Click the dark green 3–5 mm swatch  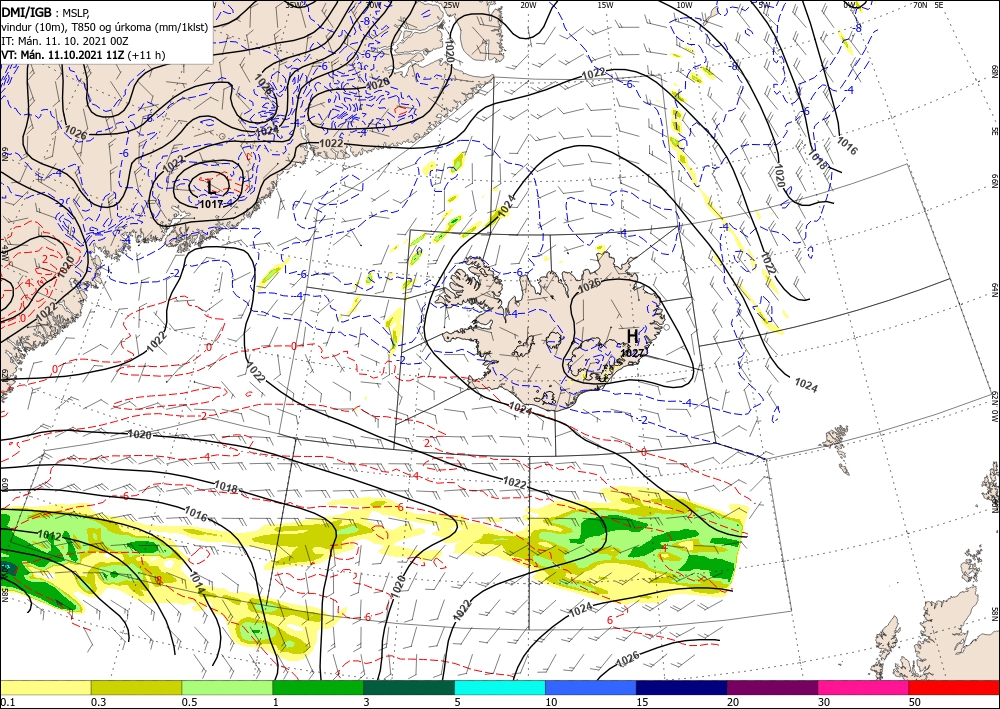coord(409,687)
